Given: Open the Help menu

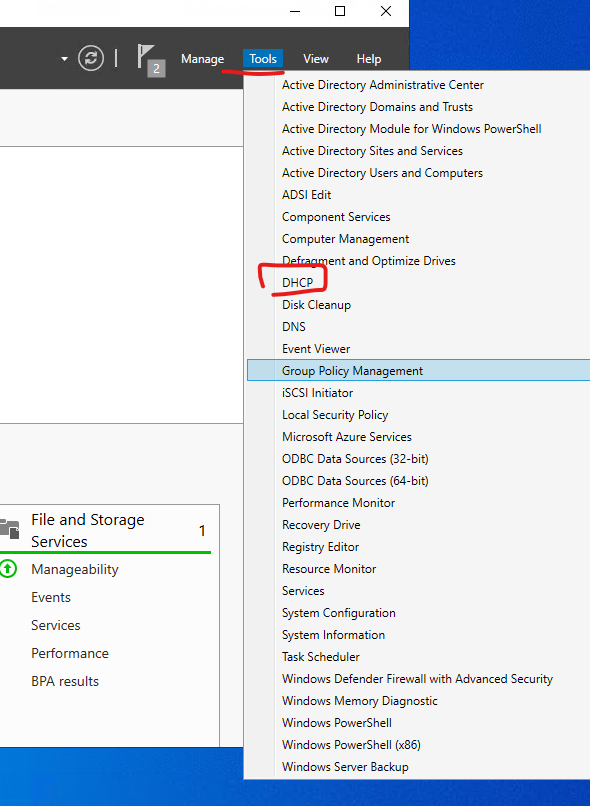Looking at the screenshot, I should pyautogui.click(x=369, y=59).
